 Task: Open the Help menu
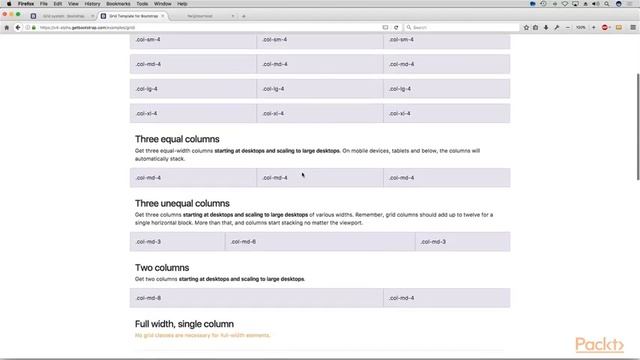182,4
